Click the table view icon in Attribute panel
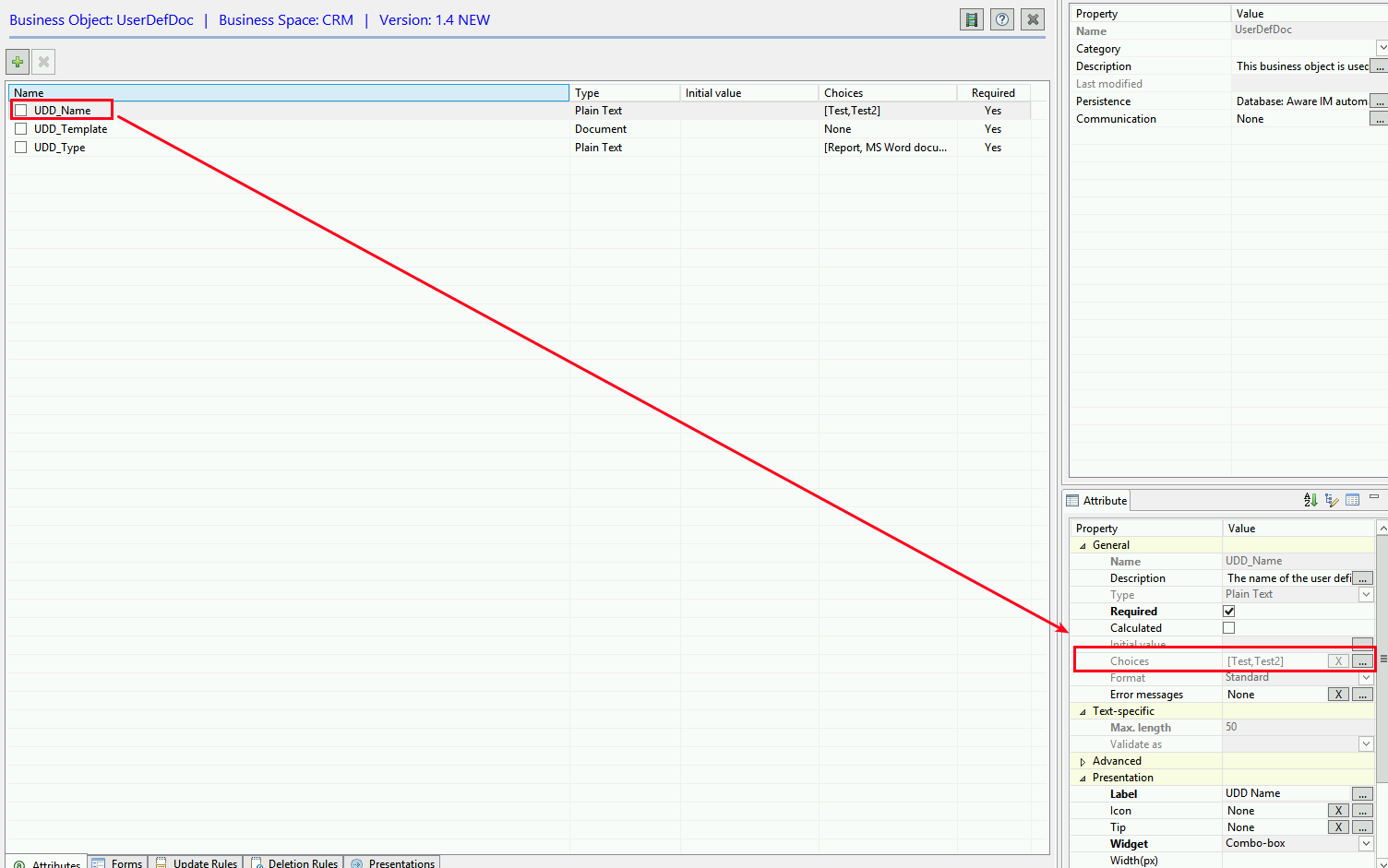 (1353, 500)
